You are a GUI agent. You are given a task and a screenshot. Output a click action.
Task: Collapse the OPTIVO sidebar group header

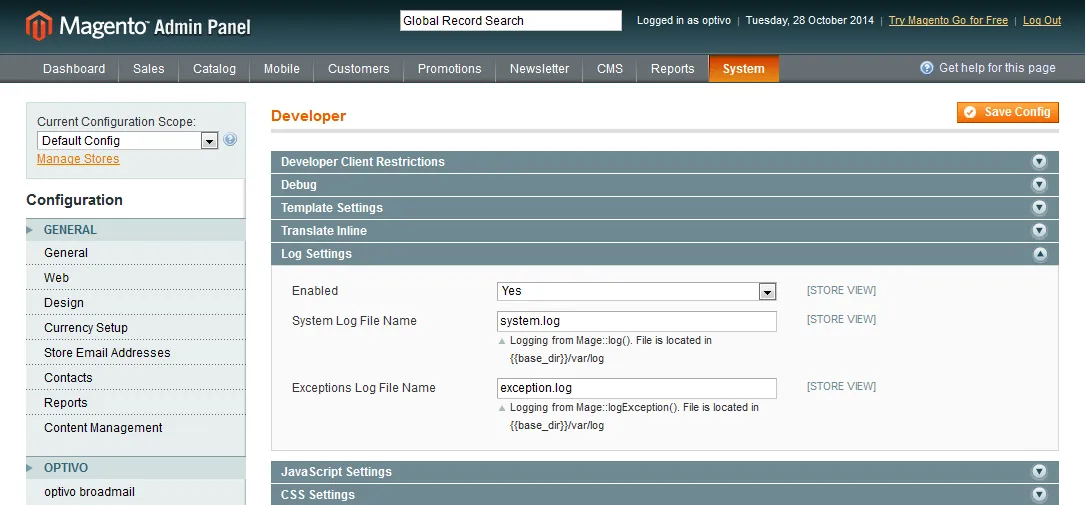(136, 468)
